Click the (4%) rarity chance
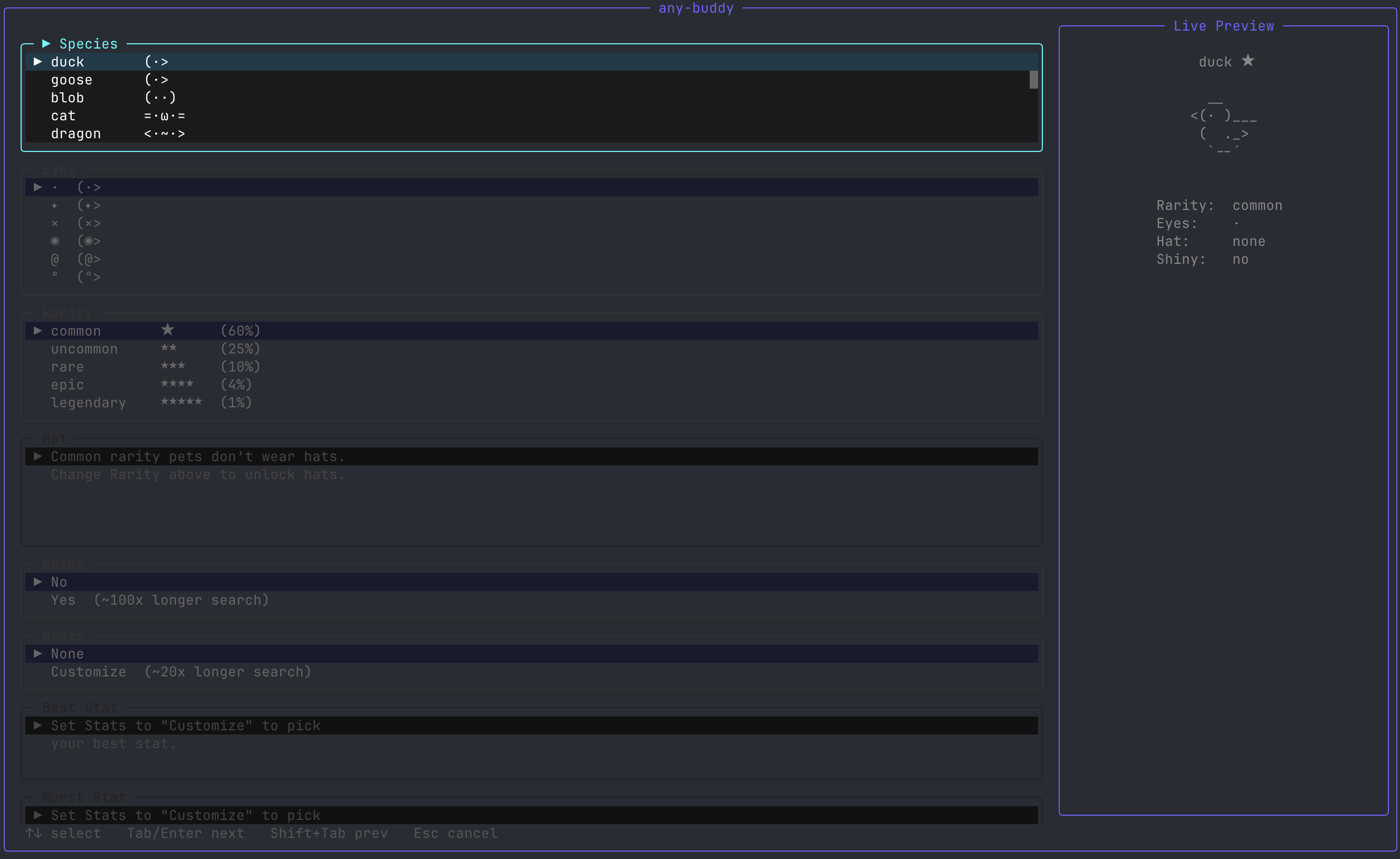The width and height of the screenshot is (1400, 859). (x=236, y=385)
